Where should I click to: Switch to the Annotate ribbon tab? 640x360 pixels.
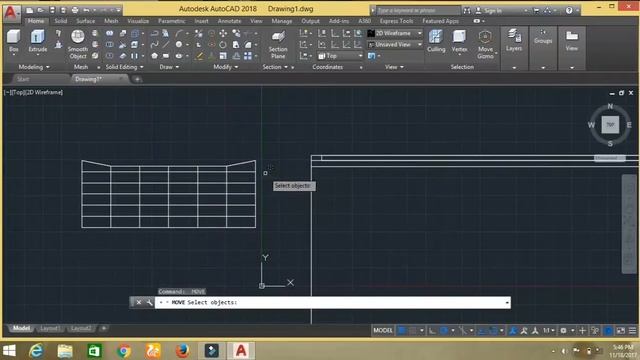[229, 21]
